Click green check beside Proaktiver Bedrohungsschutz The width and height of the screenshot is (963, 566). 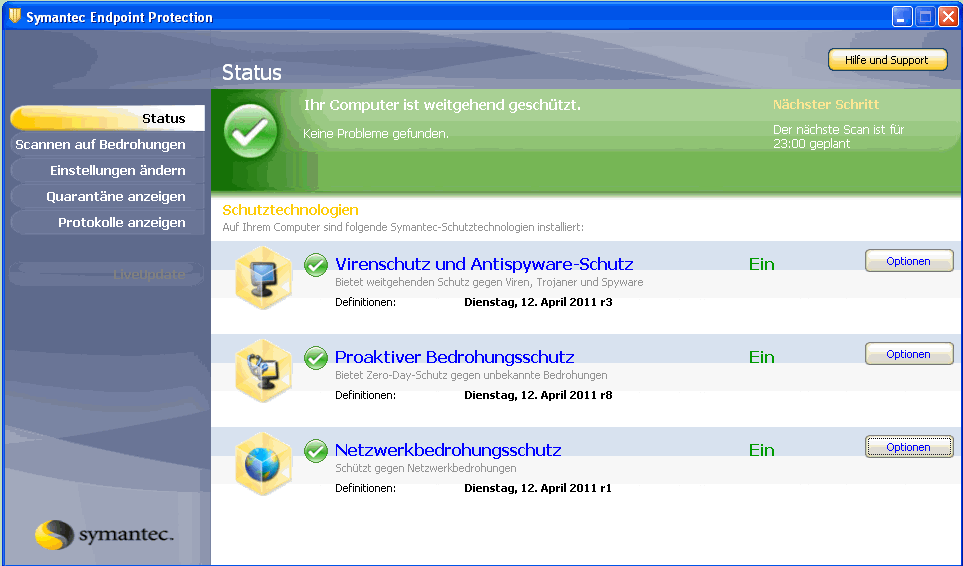(316, 358)
